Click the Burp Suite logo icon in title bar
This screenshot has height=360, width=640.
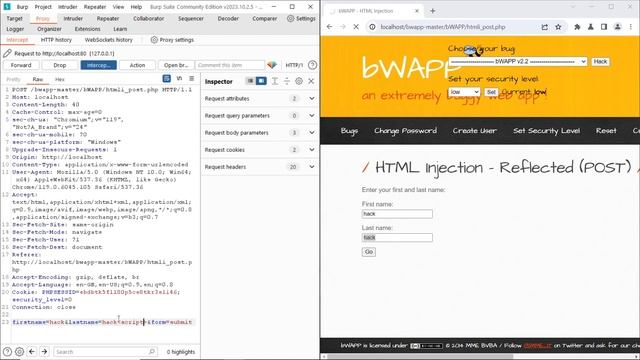pyautogui.click(x=7, y=7)
